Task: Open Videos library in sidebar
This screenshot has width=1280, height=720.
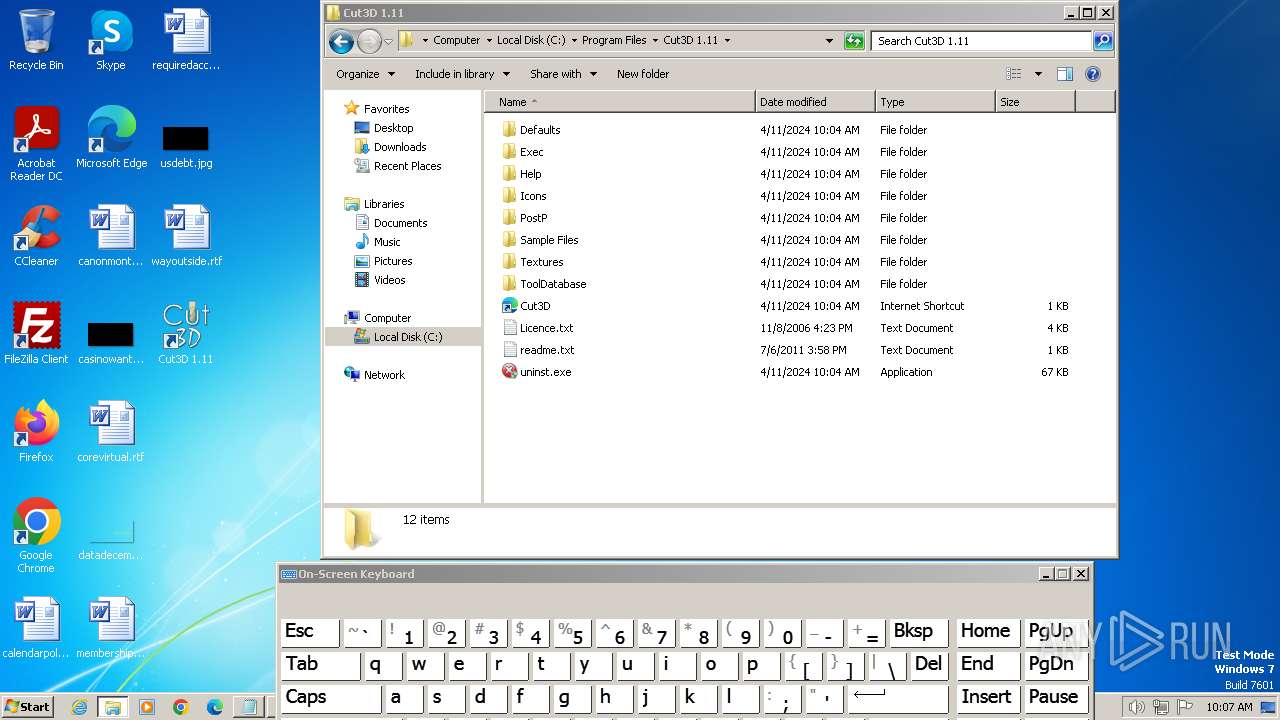Action: click(380, 280)
